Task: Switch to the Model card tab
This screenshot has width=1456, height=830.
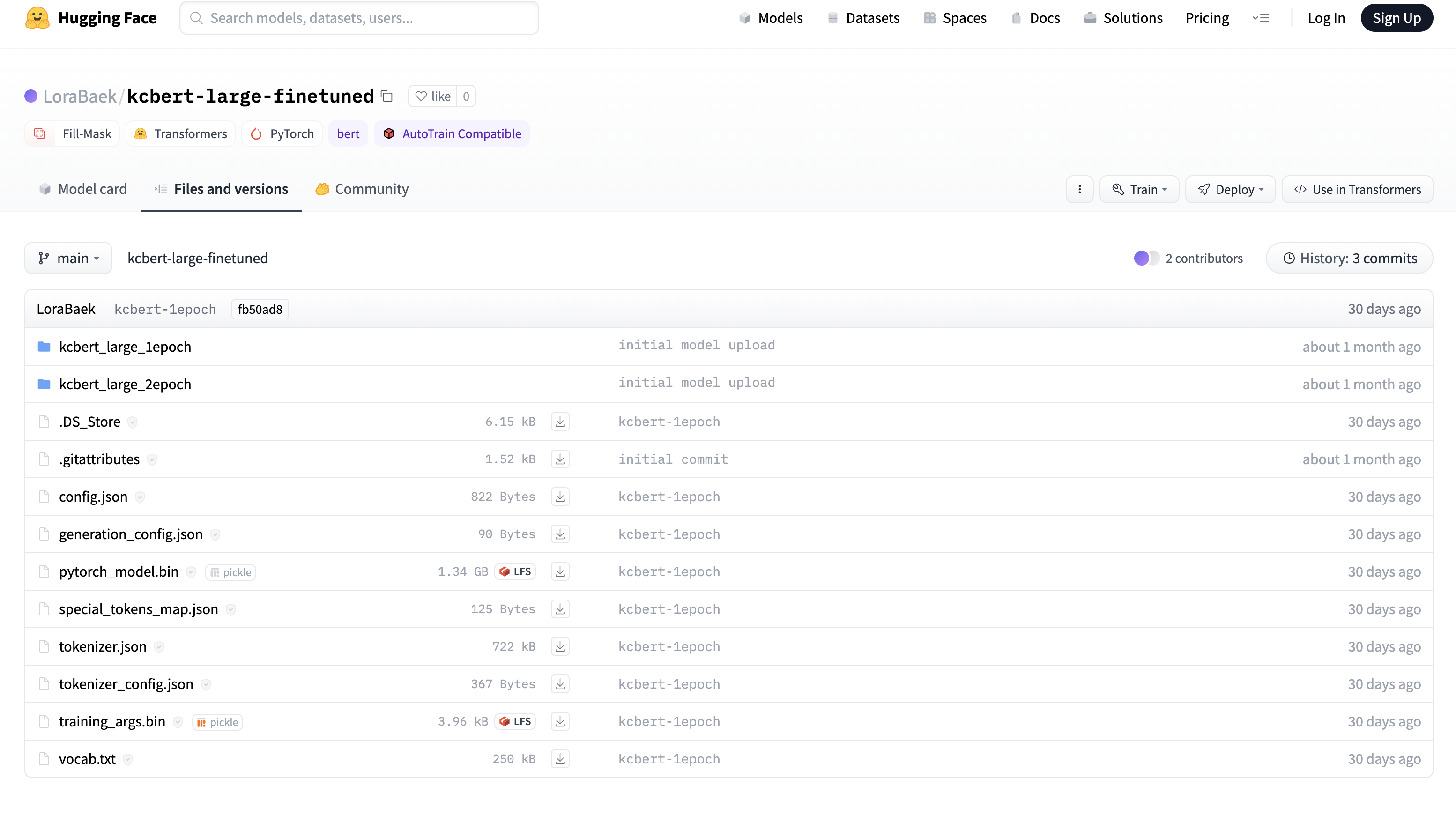Action: 82,189
